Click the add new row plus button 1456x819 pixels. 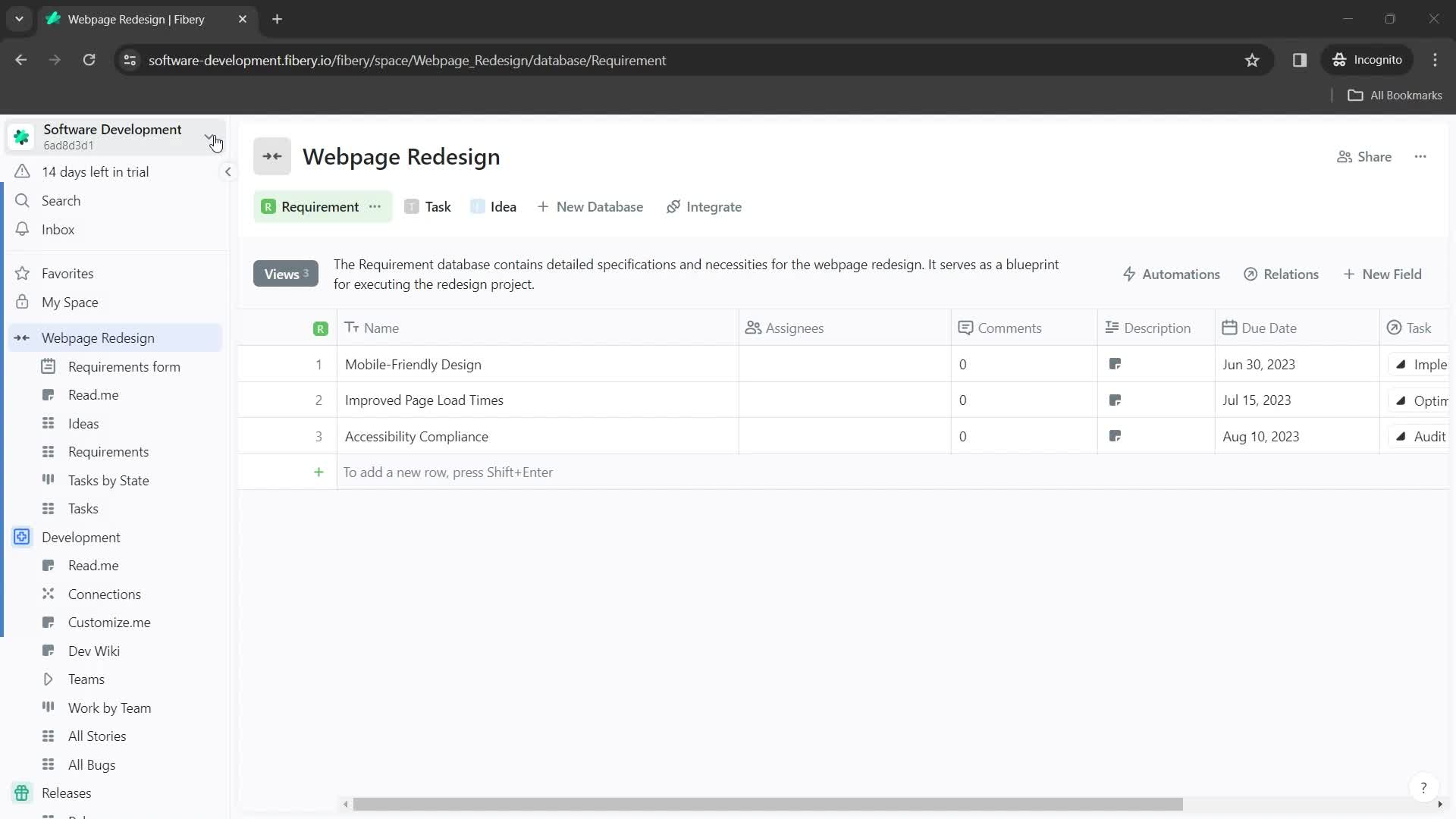click(x=319, y=472)
